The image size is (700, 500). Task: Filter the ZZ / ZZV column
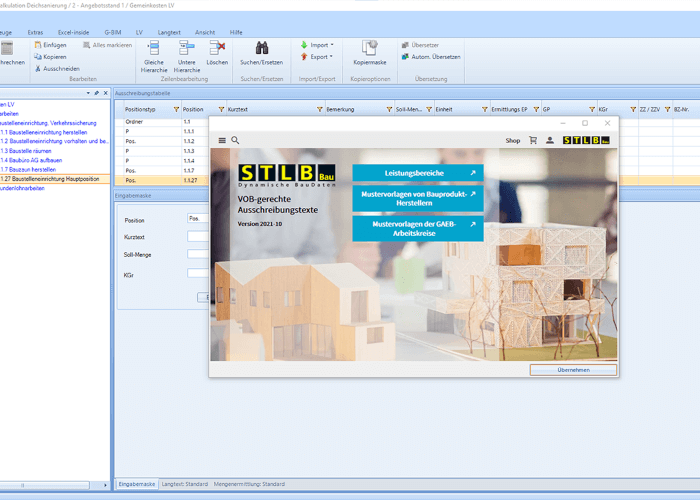point(667,109)
